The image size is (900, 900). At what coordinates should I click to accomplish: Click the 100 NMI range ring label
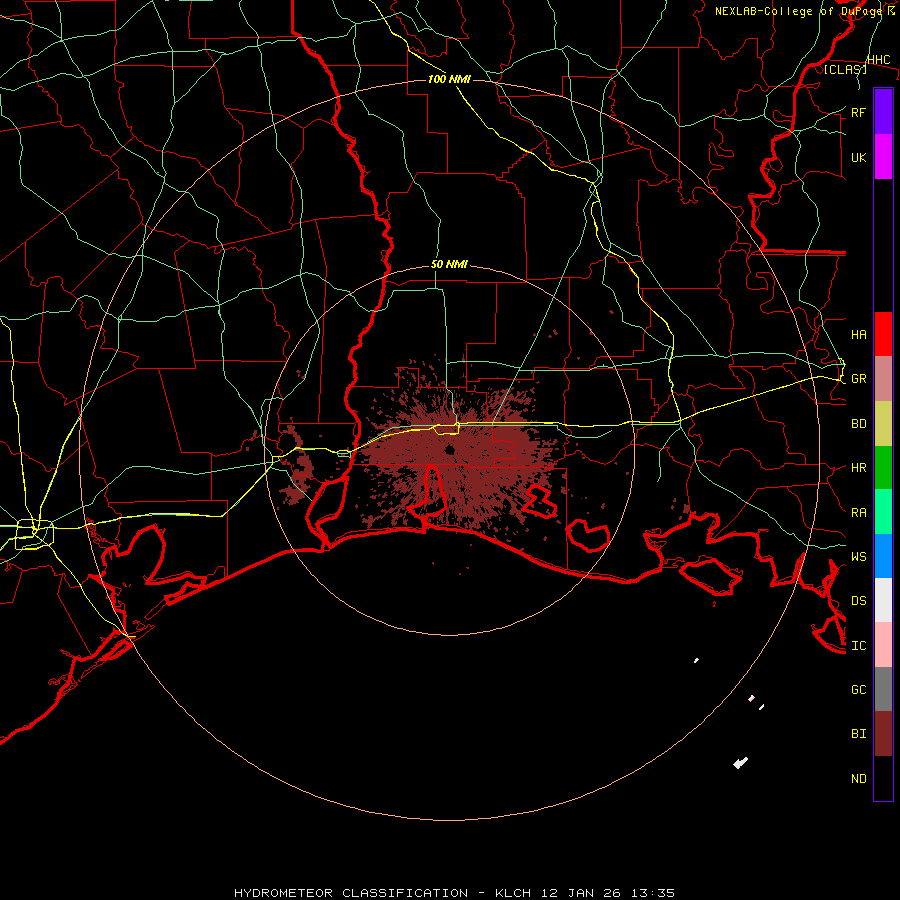click(449, 79)
